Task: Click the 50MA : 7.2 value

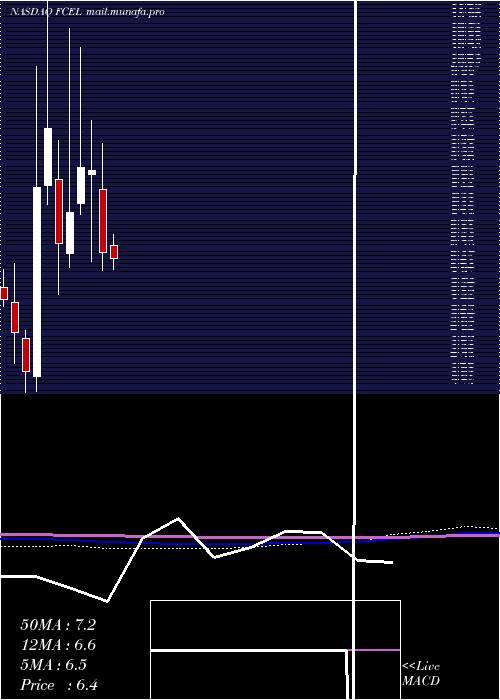Action: [58, 625]
